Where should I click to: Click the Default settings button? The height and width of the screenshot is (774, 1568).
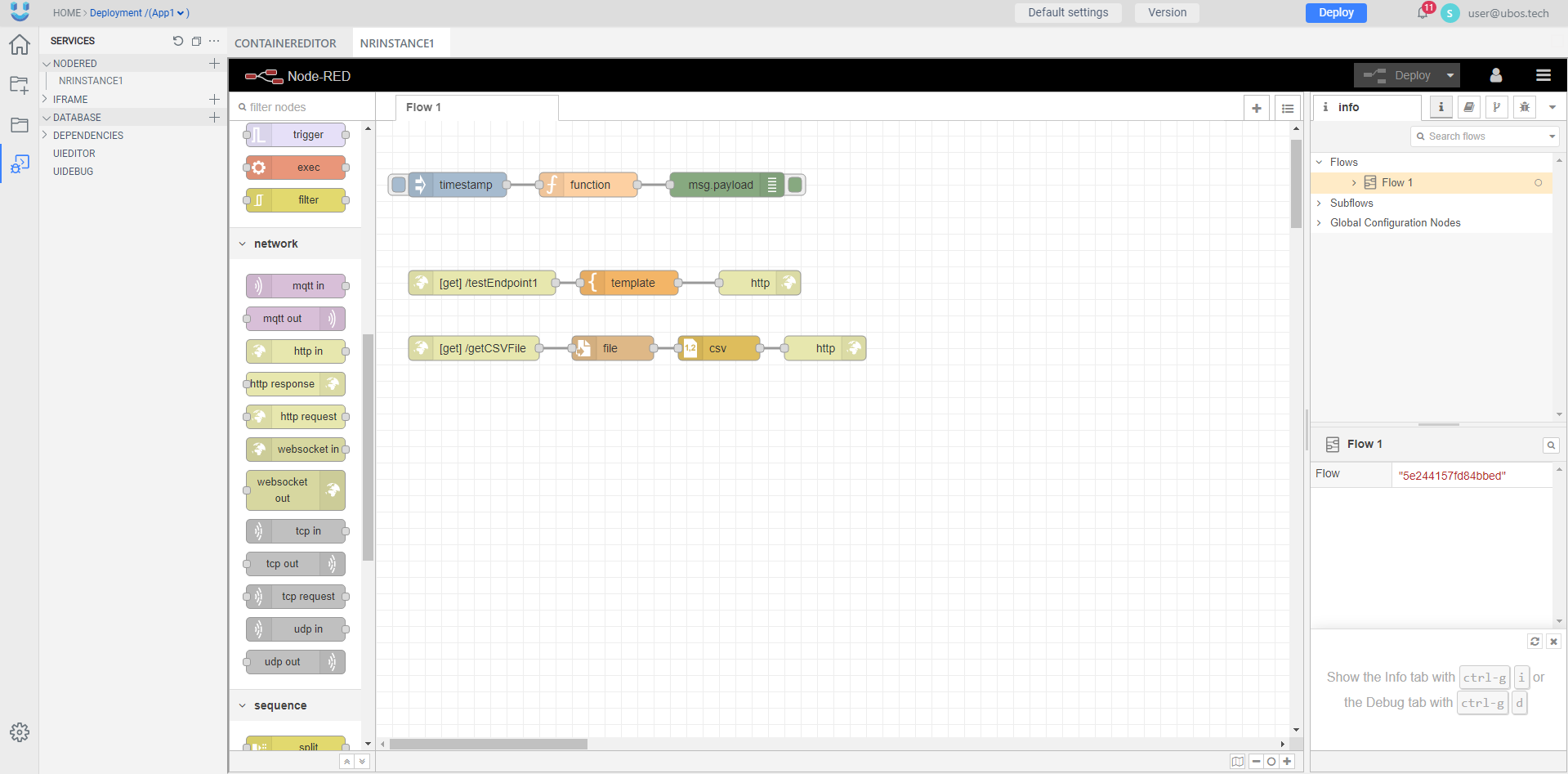pyautogui.click(x=1068, y=13)
